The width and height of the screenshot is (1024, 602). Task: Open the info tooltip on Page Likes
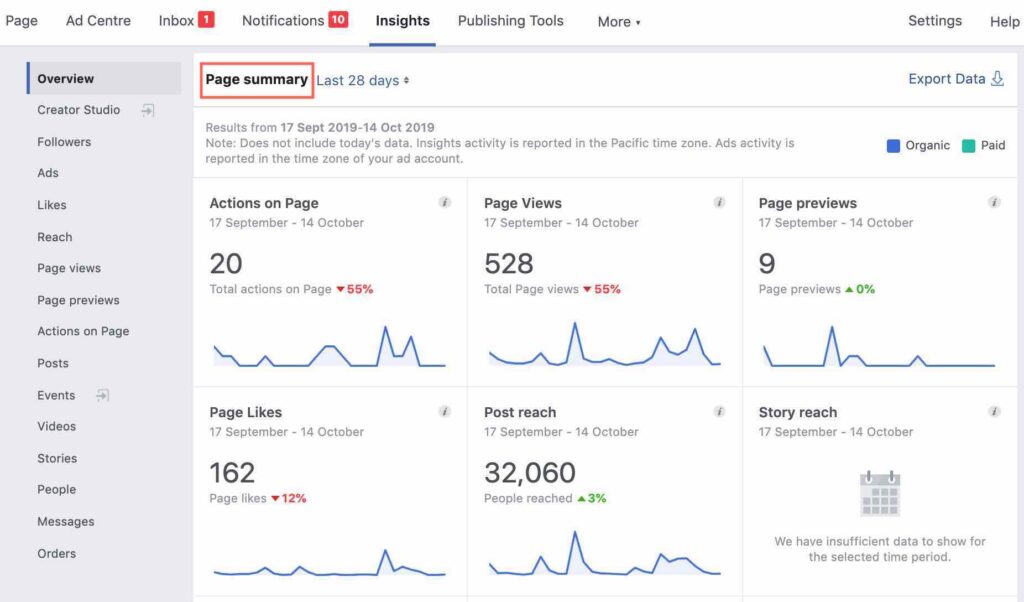(445, 411)
